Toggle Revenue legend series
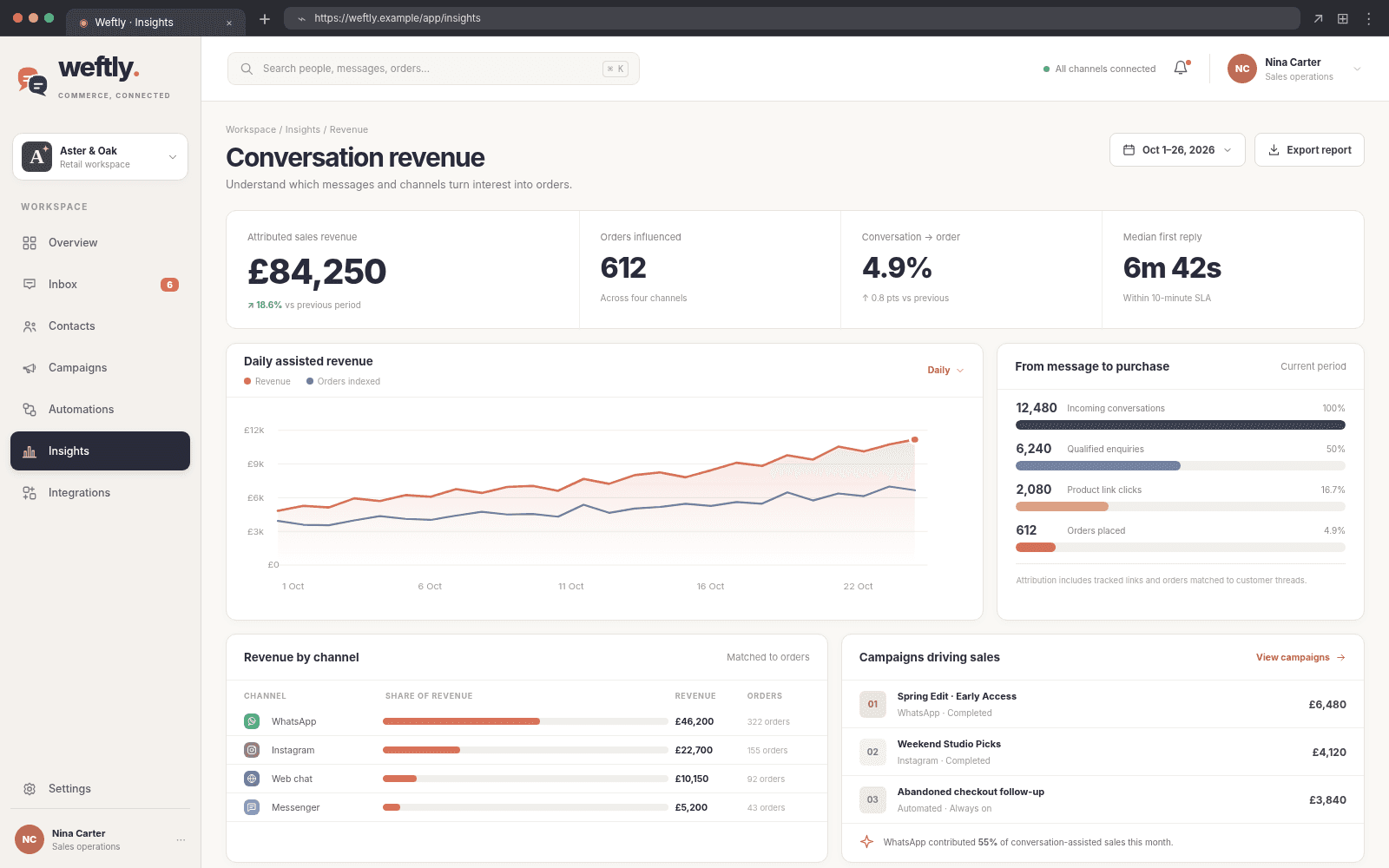This screenshot has width=1389, height=868. coord(267,382)
